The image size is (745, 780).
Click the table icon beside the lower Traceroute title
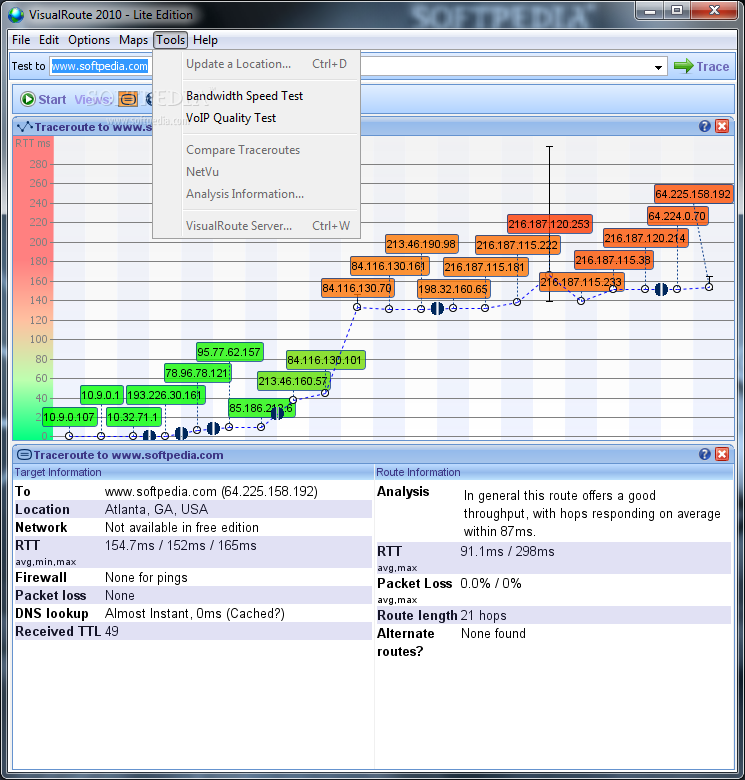coord(24,455)
